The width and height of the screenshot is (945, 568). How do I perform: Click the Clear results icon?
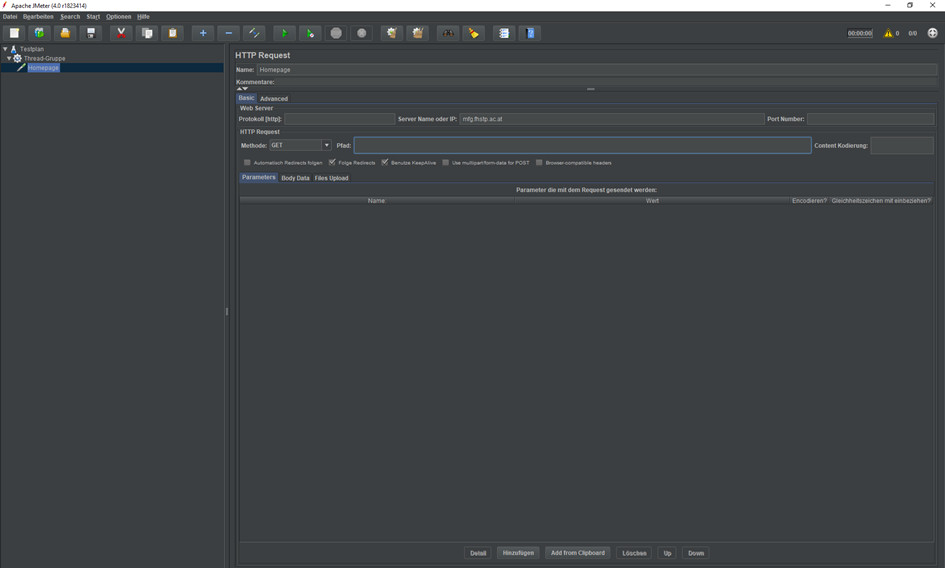pyautogui.click(x=392, y=33)
